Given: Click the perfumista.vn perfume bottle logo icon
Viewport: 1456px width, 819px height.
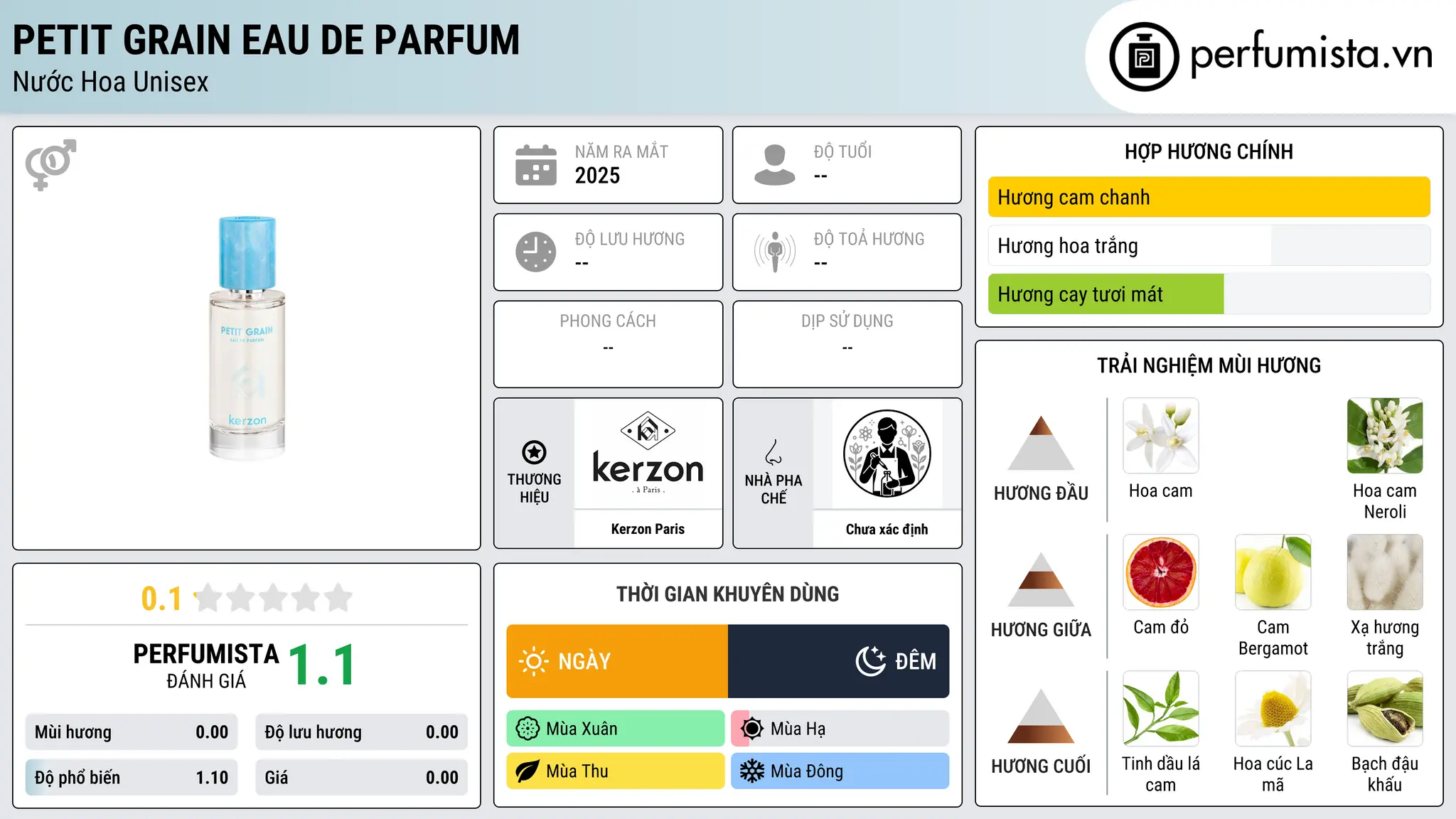Looking at the screenshot, I should [1144, 57].
